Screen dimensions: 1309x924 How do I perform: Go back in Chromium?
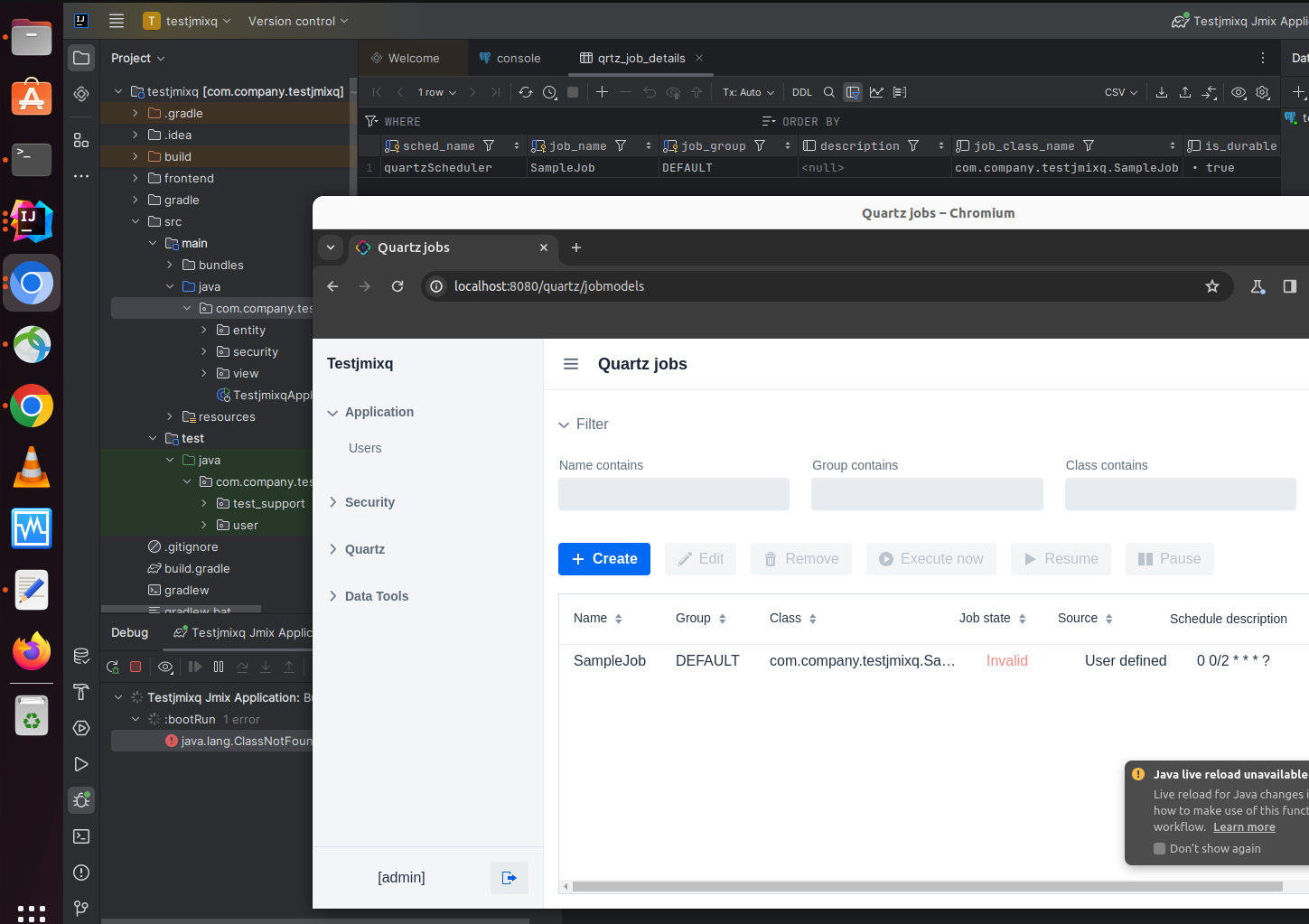point(332,286)
